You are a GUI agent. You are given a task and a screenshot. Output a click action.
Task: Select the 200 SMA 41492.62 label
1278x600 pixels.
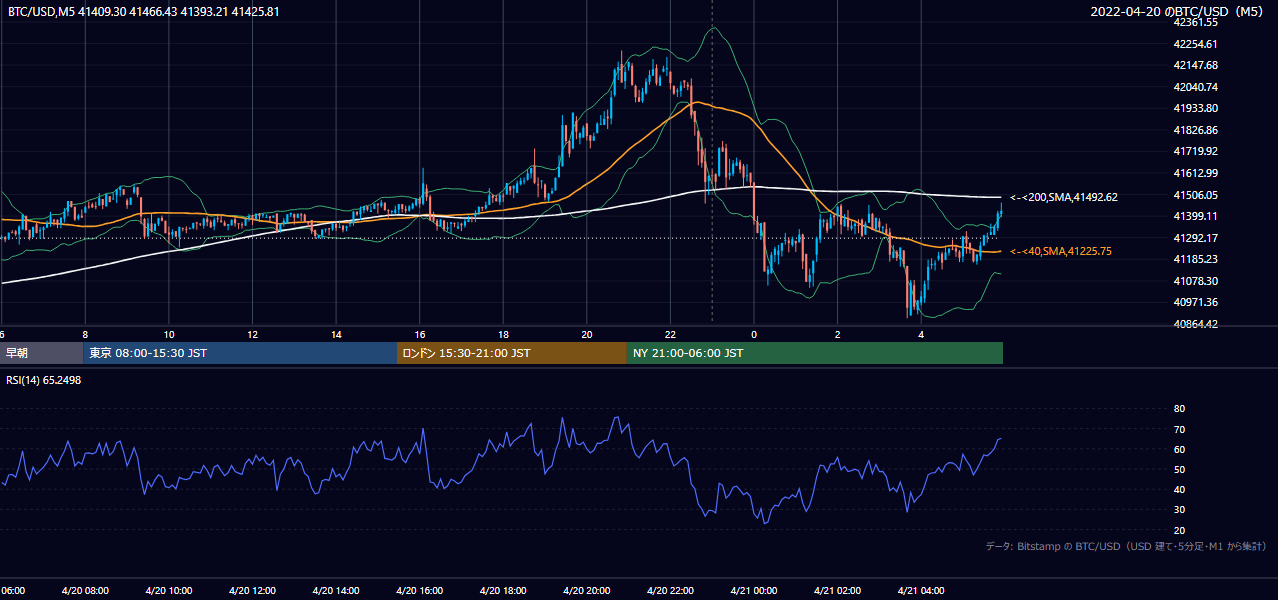tap(1064, 197)
